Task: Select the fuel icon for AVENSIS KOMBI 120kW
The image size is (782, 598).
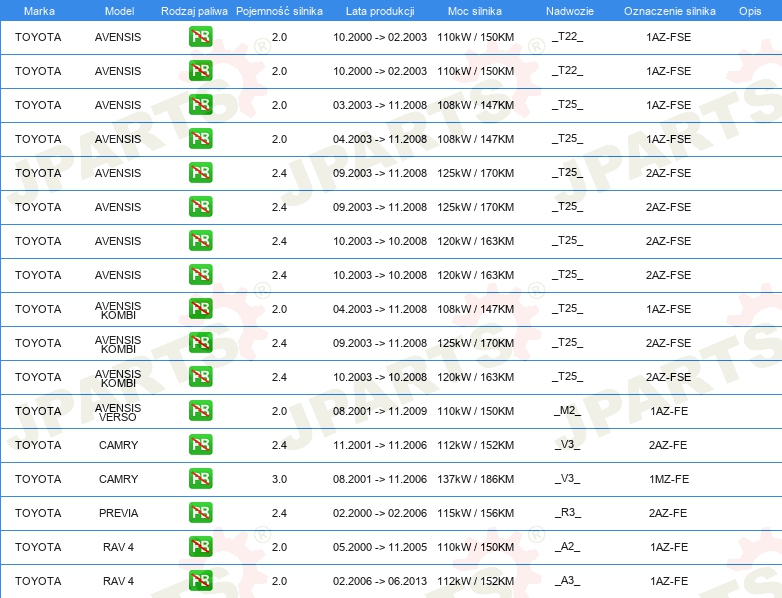Action: click(x=200, y=377)
